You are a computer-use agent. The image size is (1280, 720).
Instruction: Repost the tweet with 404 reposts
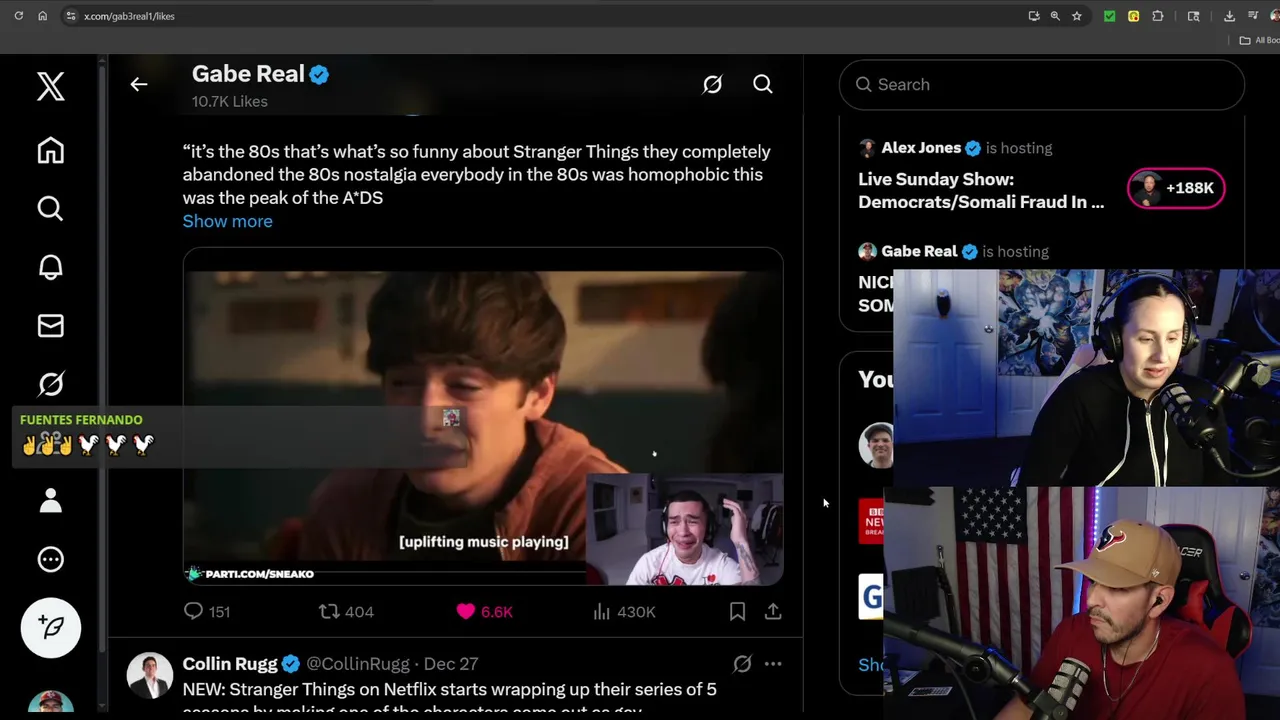(346, 611)
